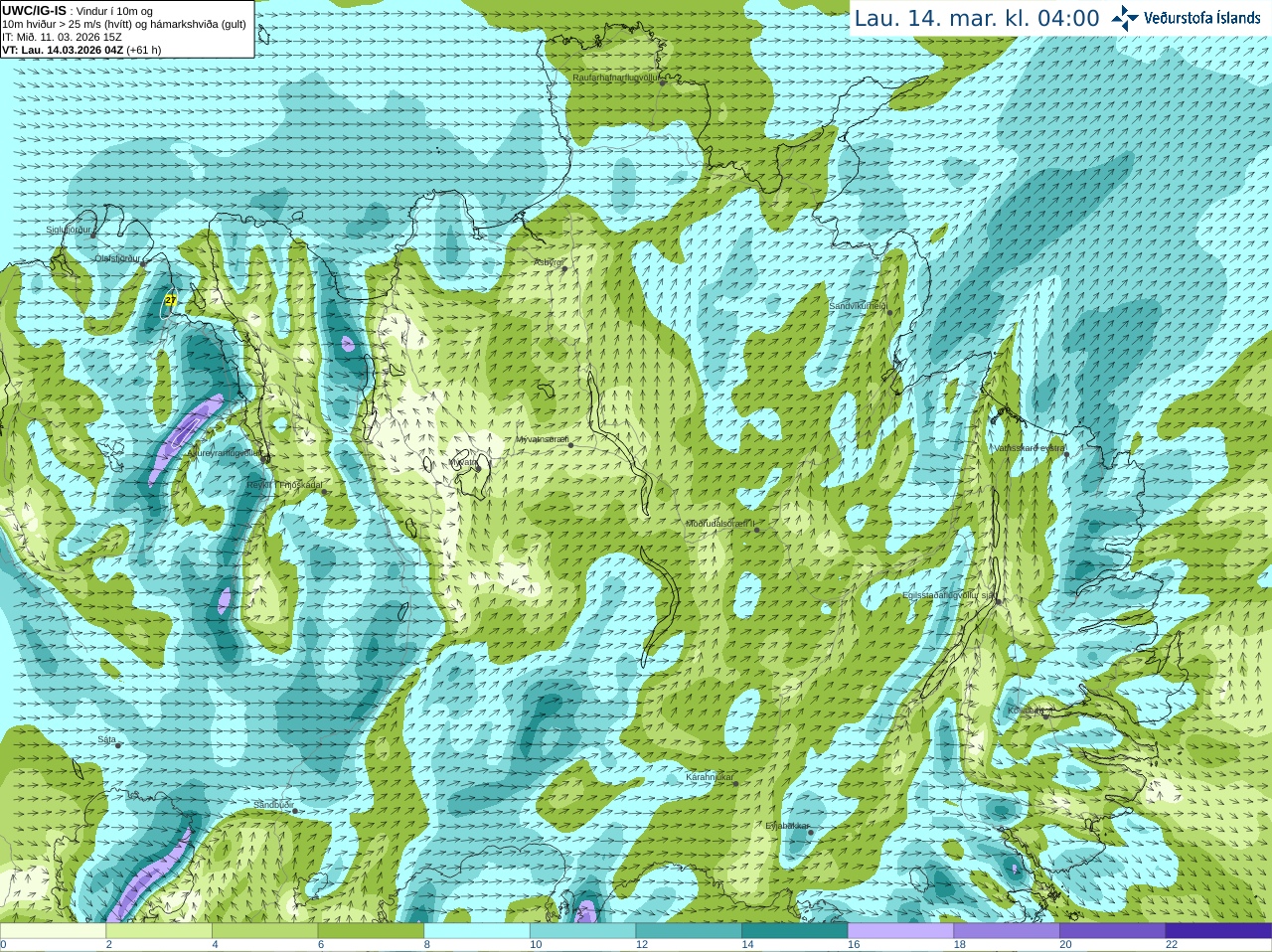Click the legend scale value '22'

tap(1173, 945)
